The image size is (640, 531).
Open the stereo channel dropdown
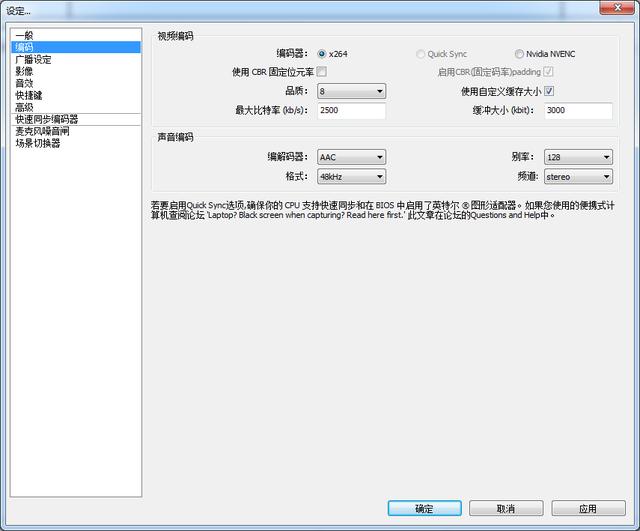click(578, 177)
